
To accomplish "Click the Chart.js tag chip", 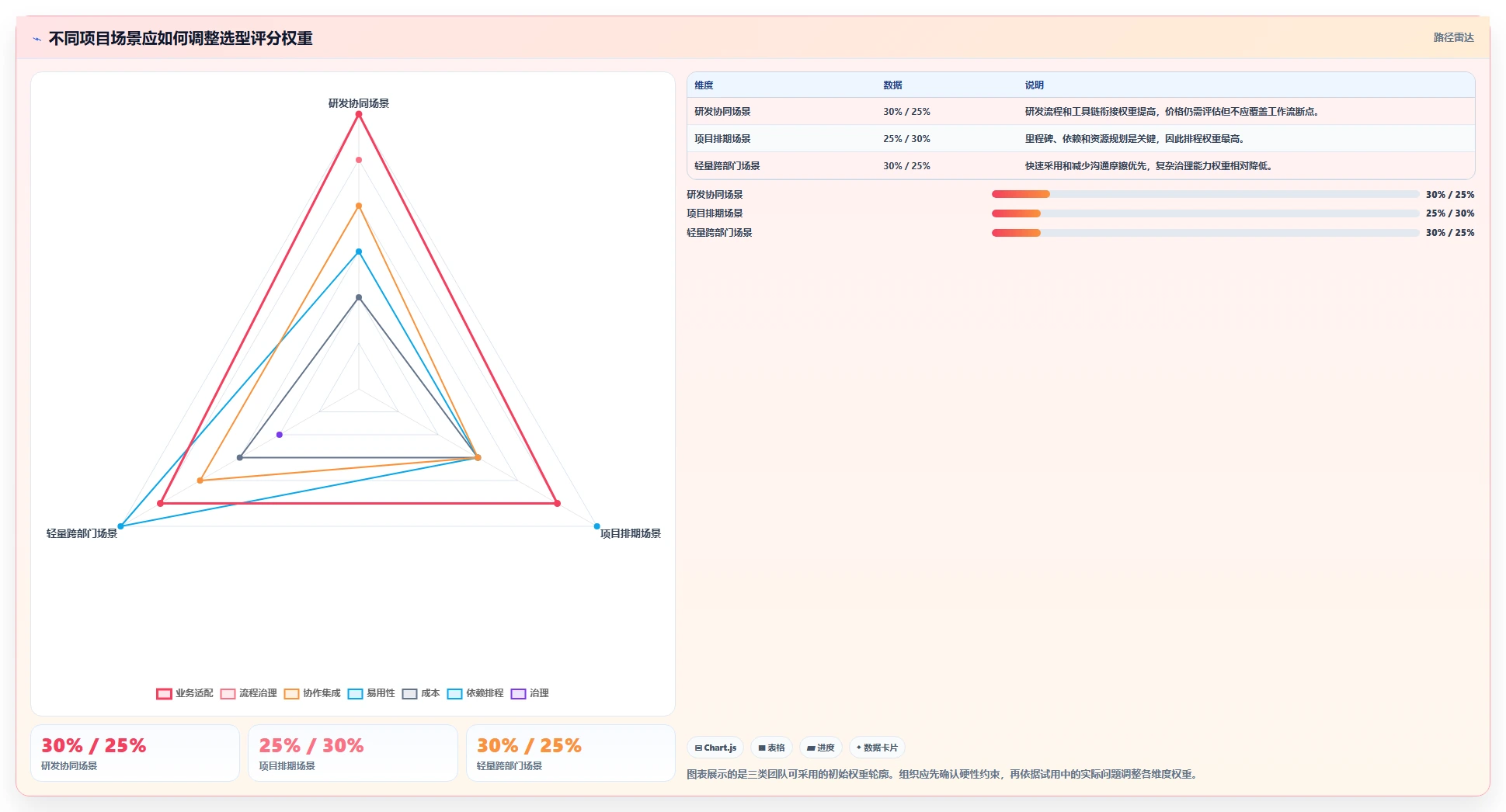I will (x=715, y=748).
